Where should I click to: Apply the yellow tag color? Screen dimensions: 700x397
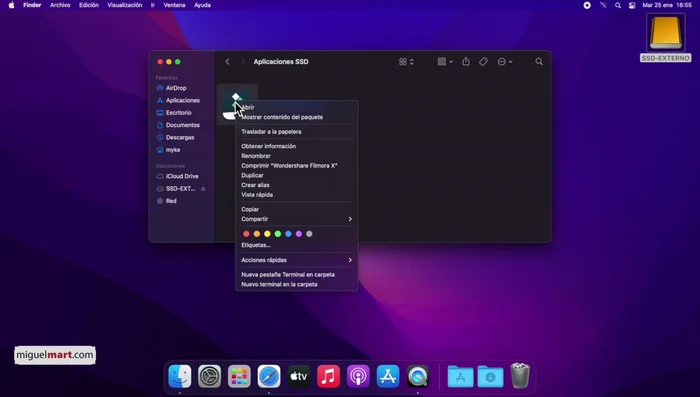coord(267,234)
